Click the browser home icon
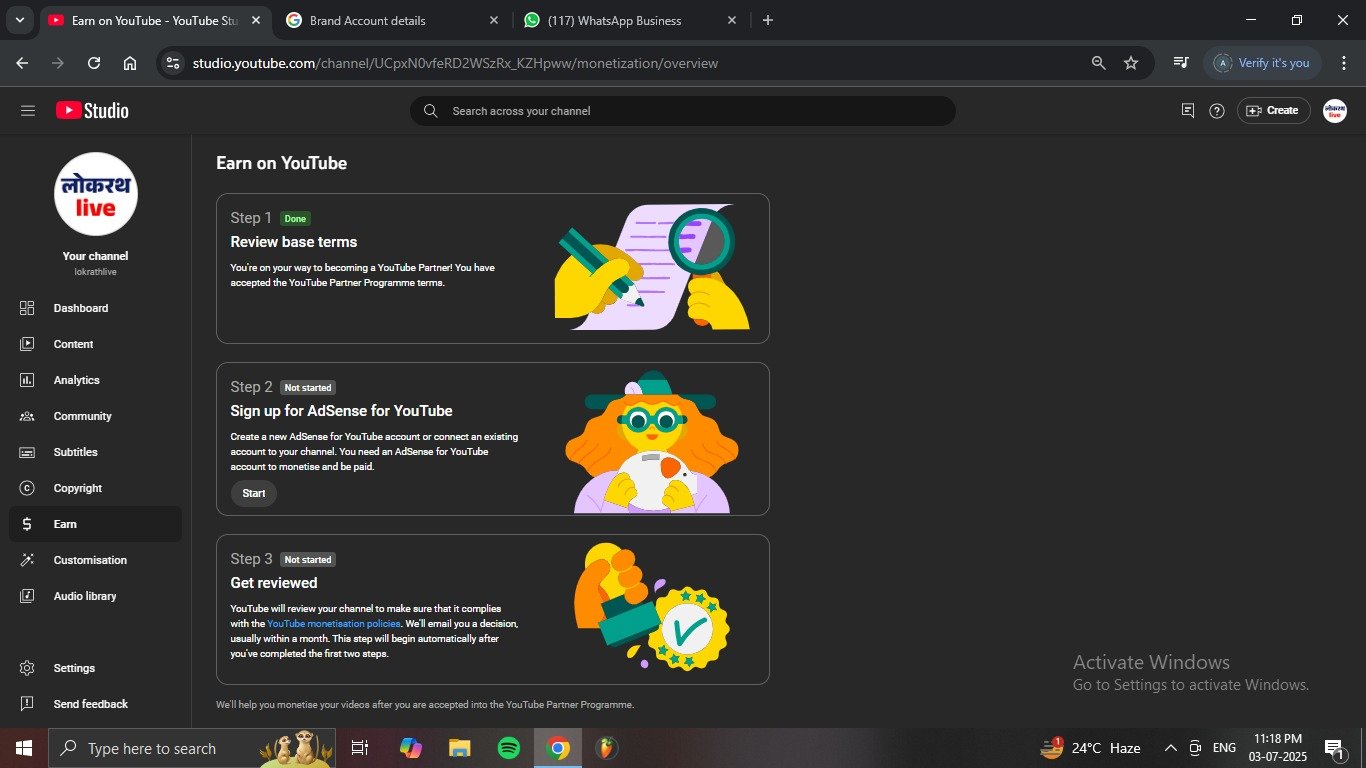 (130, 63)
